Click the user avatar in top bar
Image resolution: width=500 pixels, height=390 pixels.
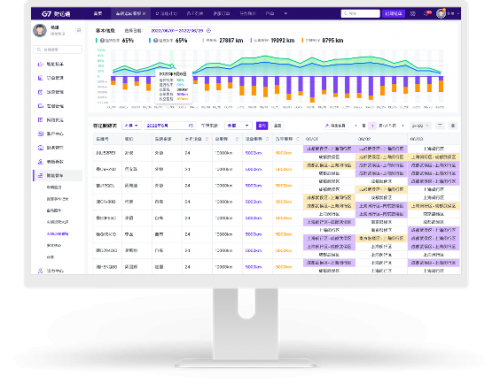[x=441, y=14]
